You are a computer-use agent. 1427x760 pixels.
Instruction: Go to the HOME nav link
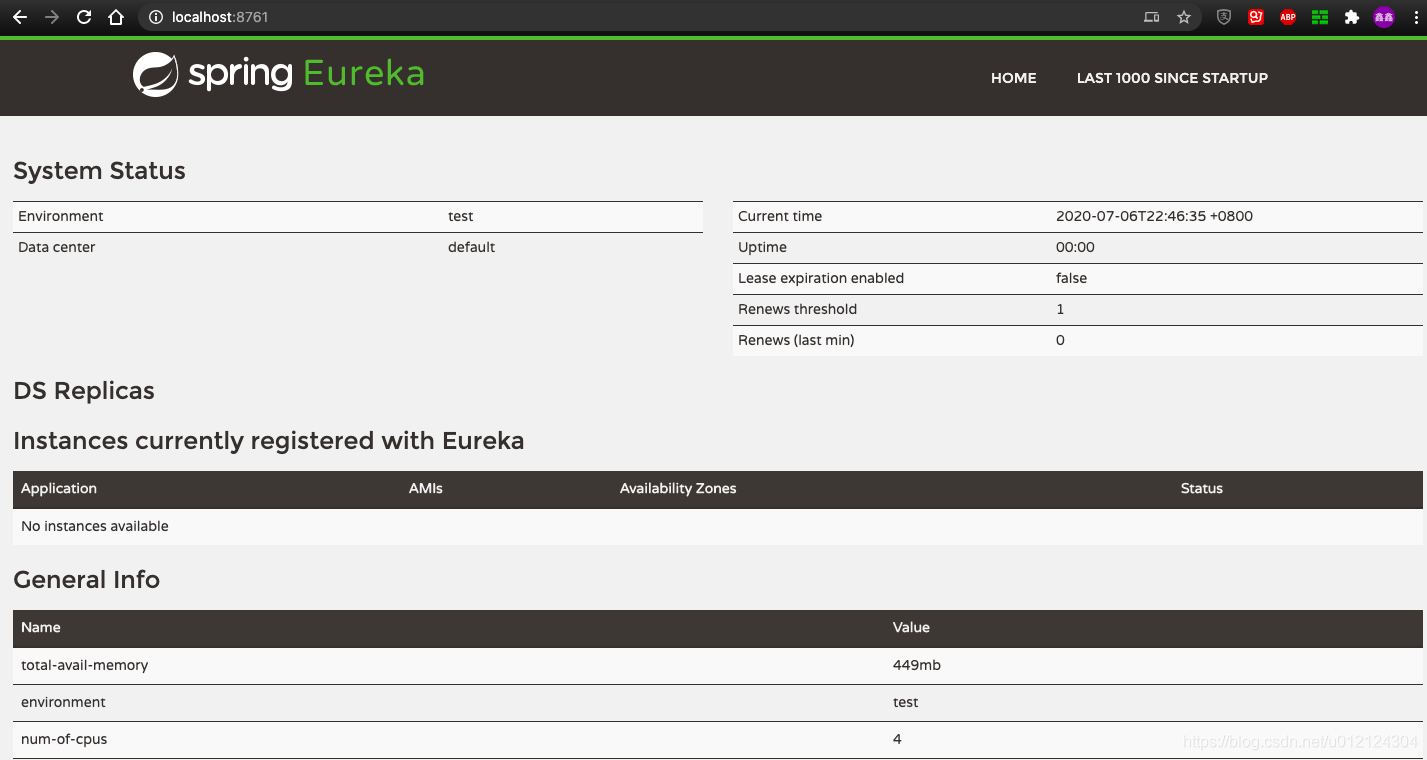1013,78
